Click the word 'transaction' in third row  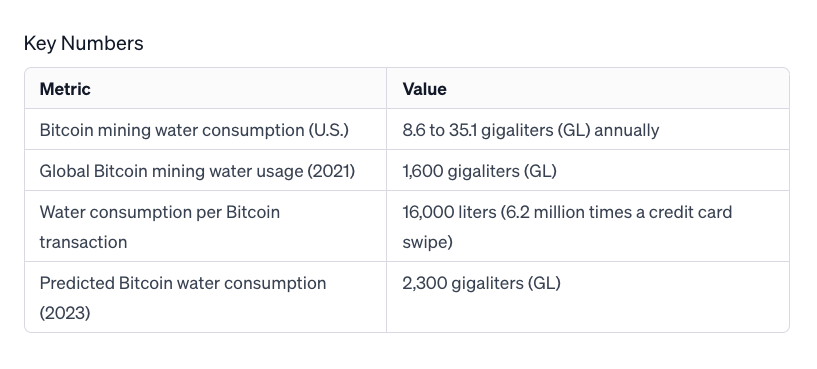click(83, 242)
